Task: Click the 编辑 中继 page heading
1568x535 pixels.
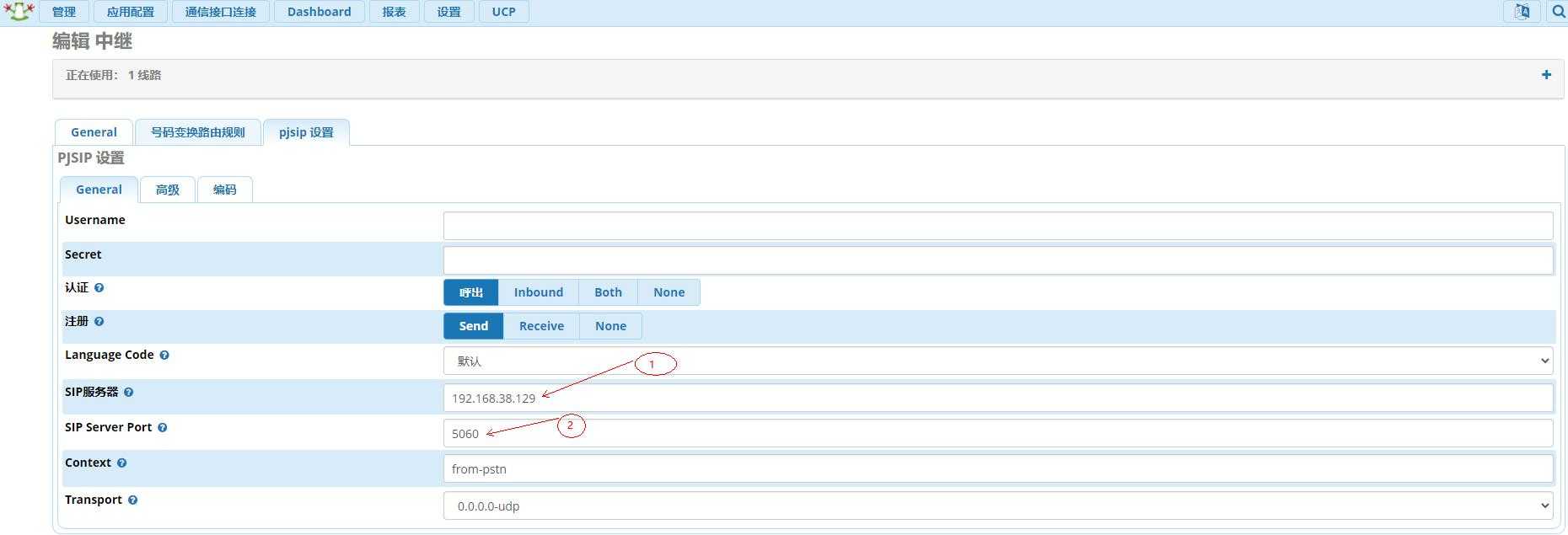Action: pyautogui.click(x=92, y=41)
